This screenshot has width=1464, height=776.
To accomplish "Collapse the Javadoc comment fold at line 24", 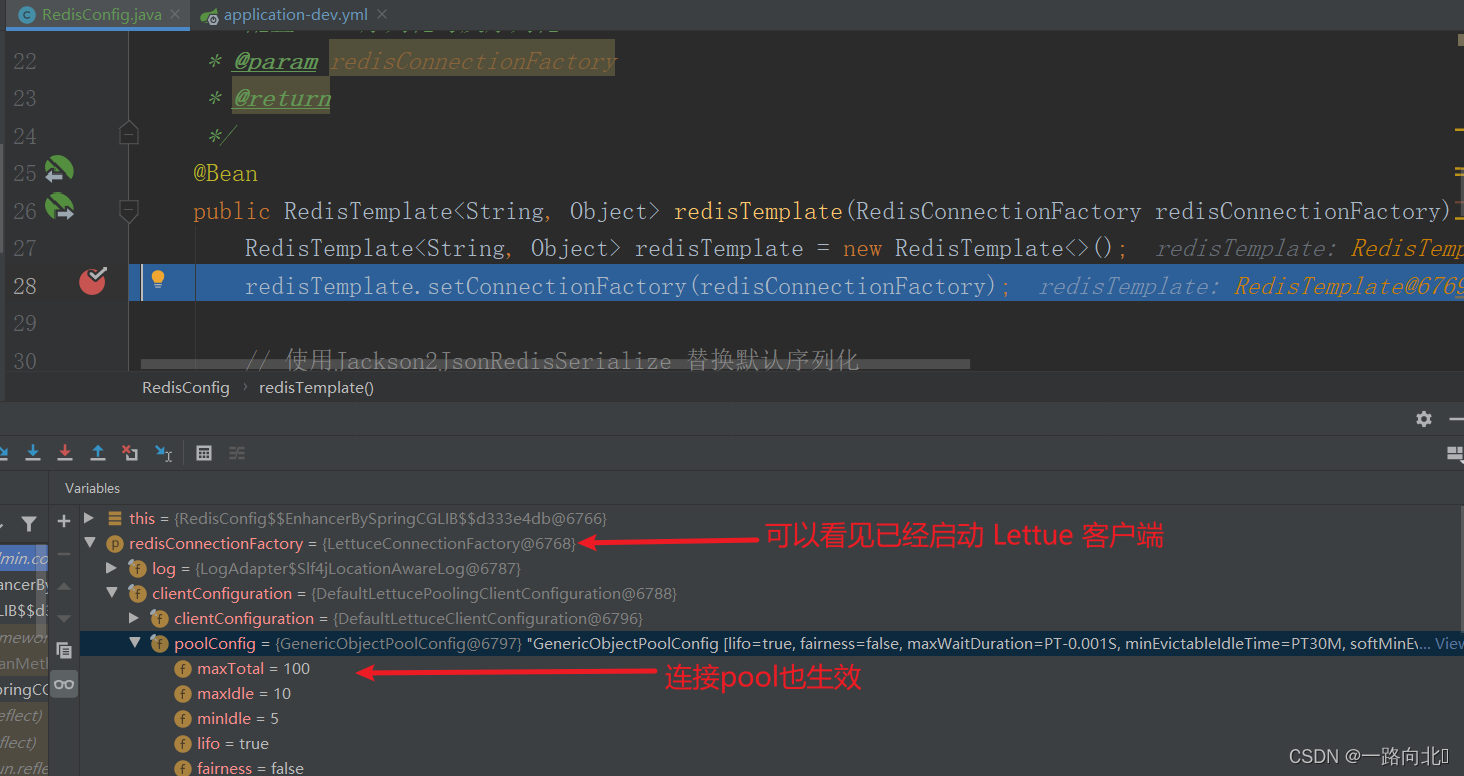I will pos(128,133).
